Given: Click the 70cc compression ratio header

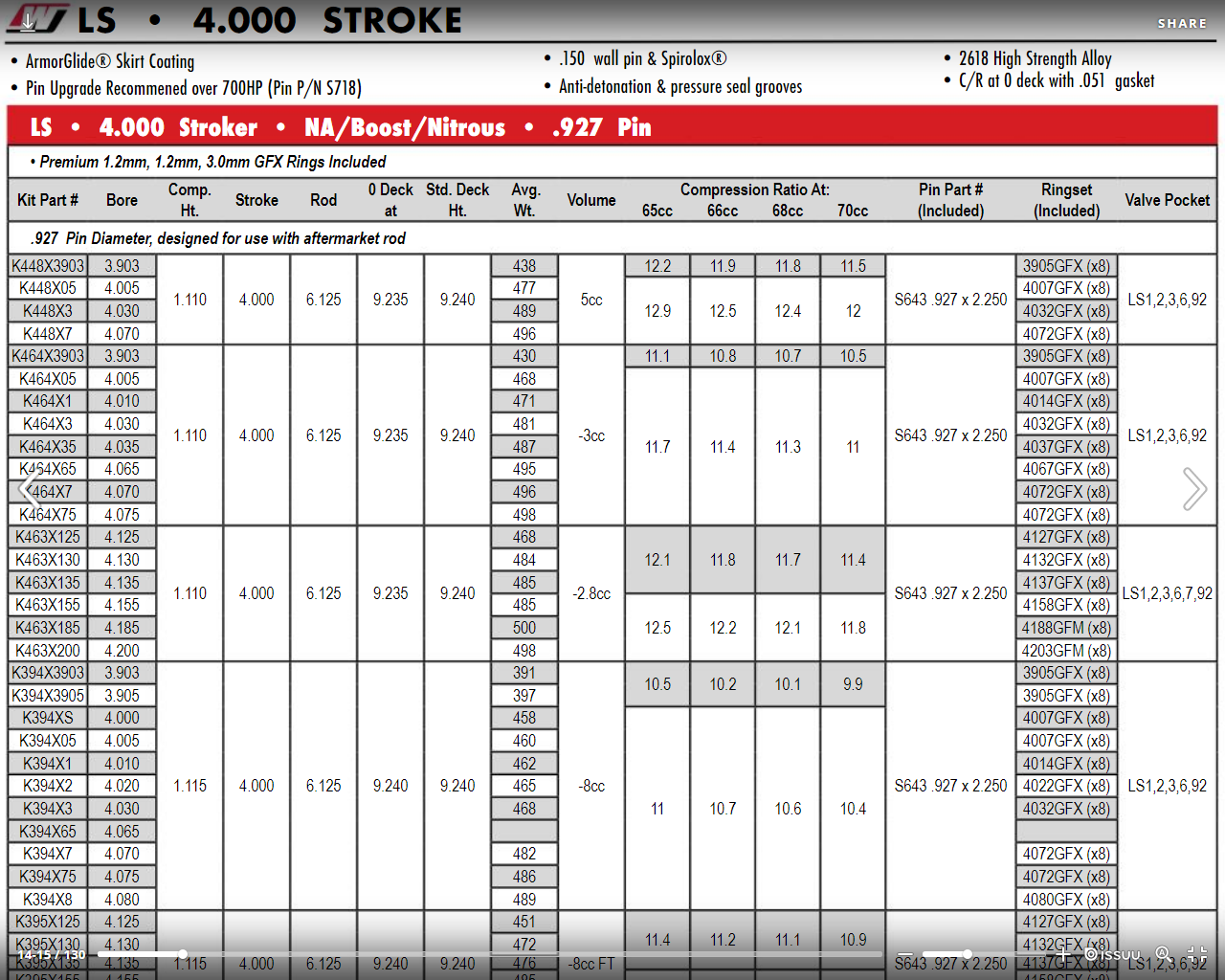Looking at the screenshot, I should tap(853, 211).
